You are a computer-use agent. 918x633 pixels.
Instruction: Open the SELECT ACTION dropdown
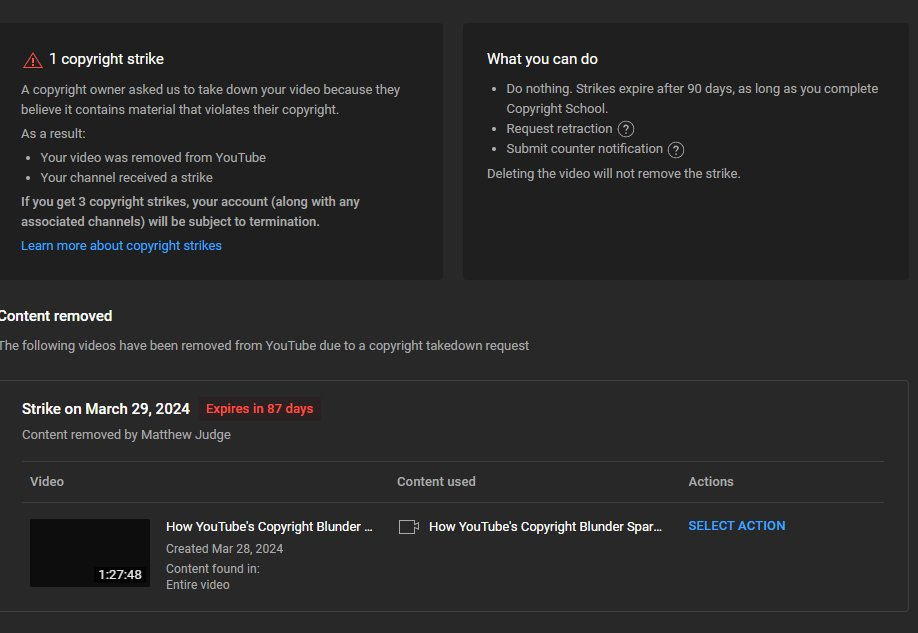pyautogui.click(x=736, y=526)
